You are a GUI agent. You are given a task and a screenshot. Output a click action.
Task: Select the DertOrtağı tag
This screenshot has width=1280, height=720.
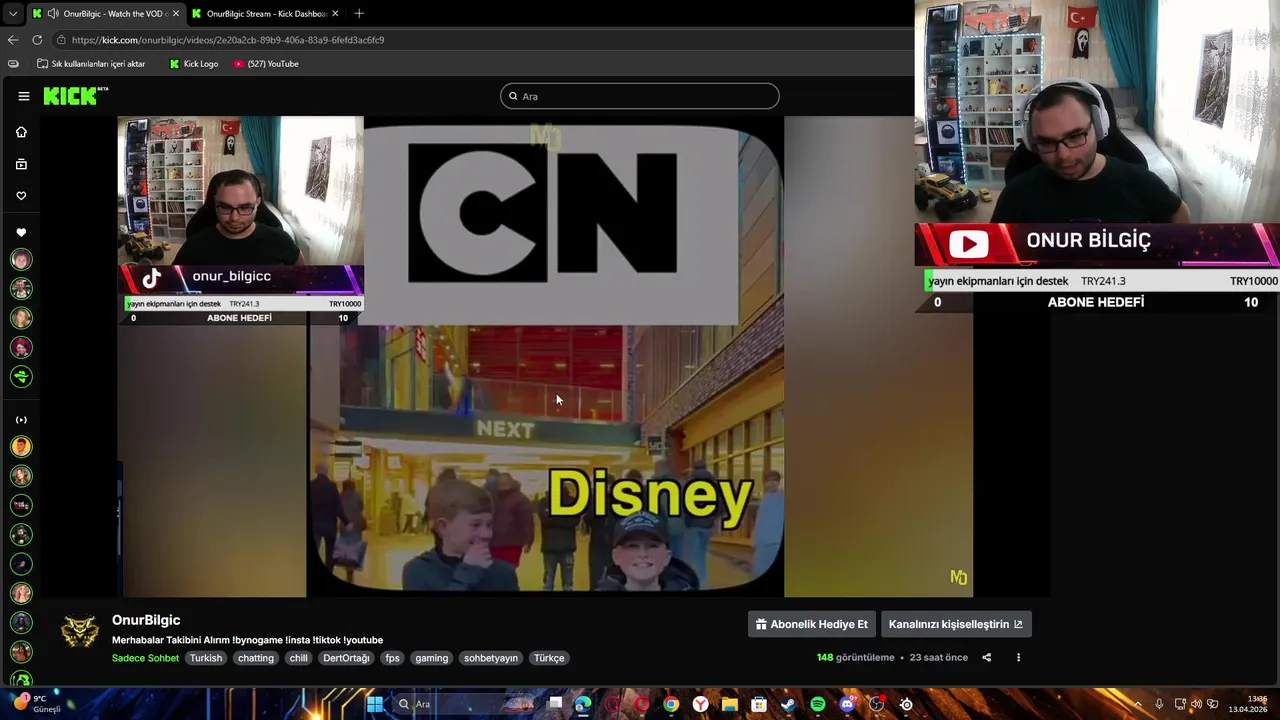pyautogui.click(x=346, y=658)
